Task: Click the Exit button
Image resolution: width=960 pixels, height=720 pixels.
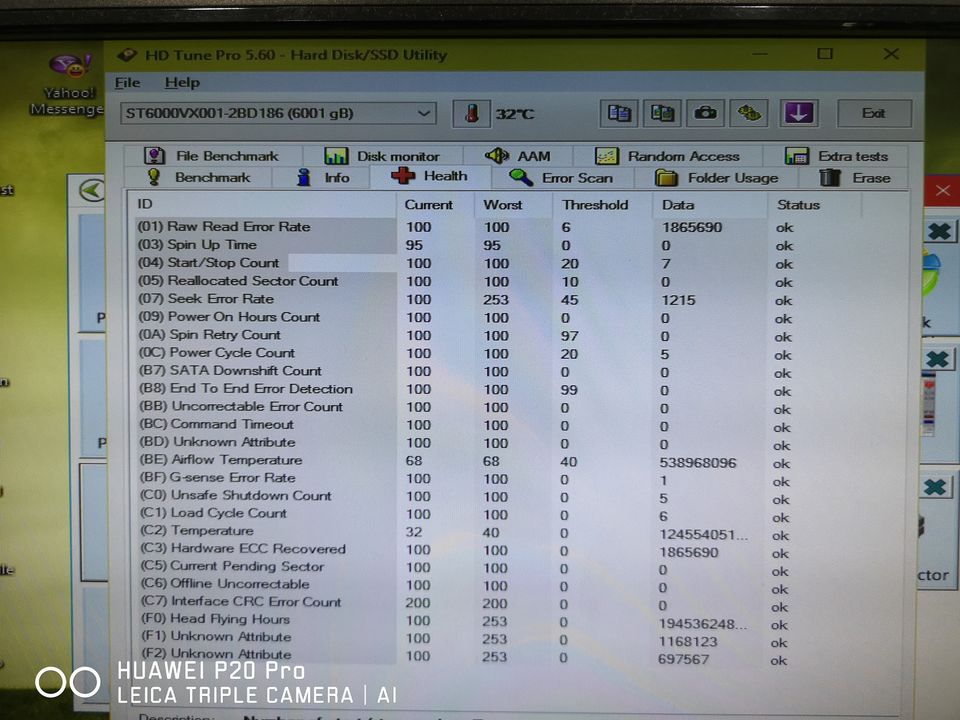Action: coord(874,113)
